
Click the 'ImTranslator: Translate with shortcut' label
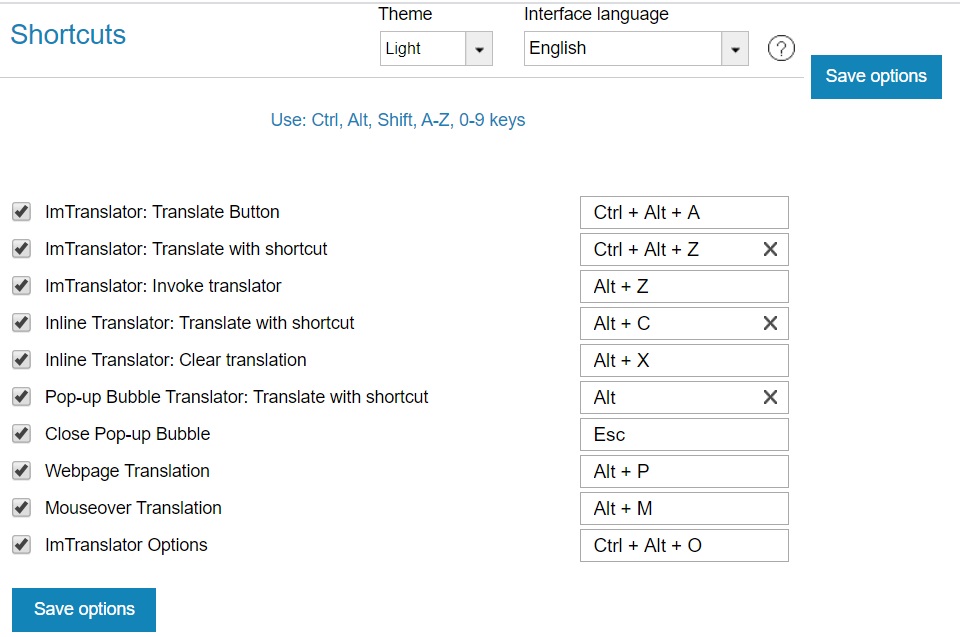click(x=186, y=249)
